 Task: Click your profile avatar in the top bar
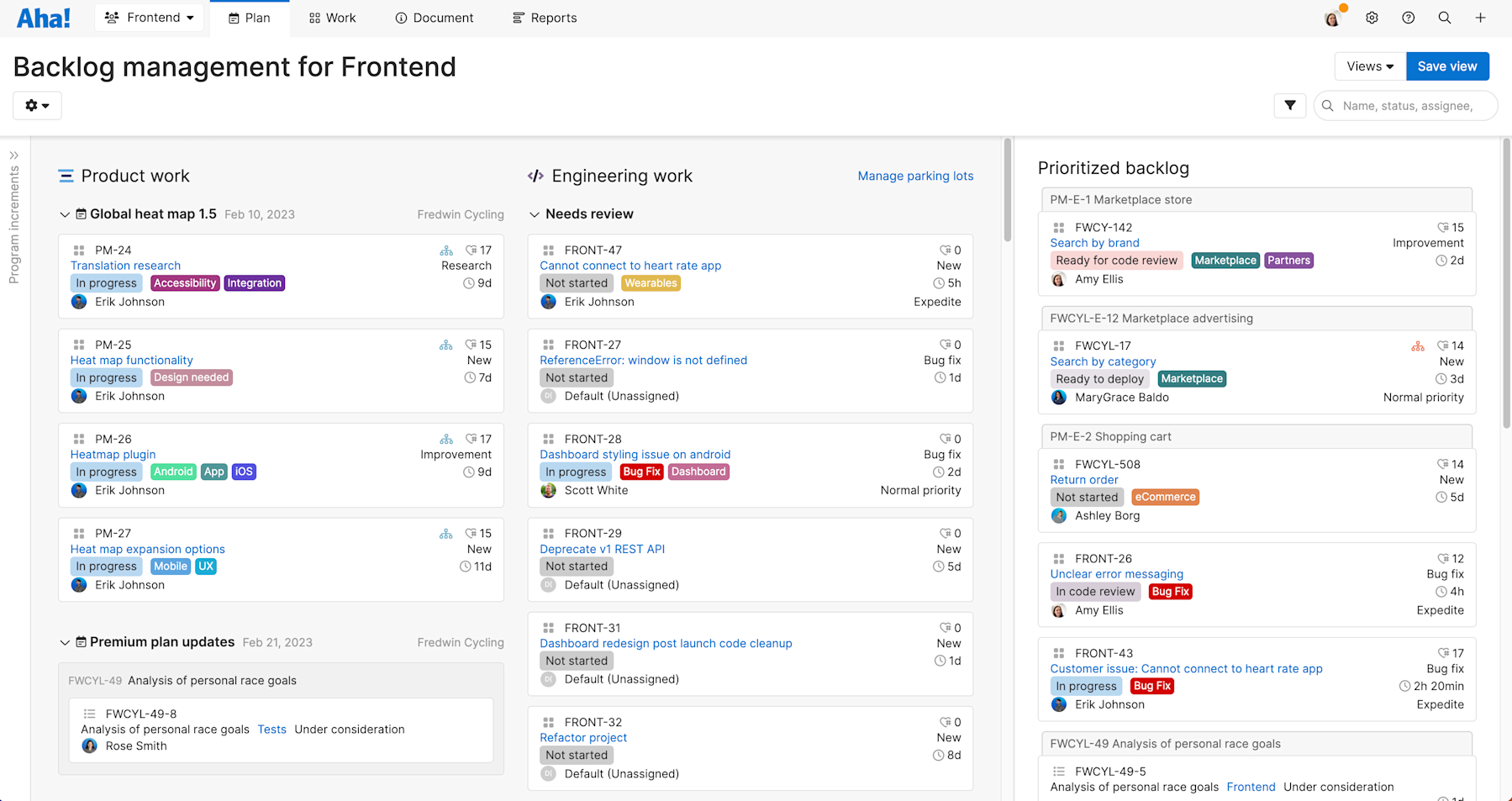pyautogui.click(x=1332, y=17)
